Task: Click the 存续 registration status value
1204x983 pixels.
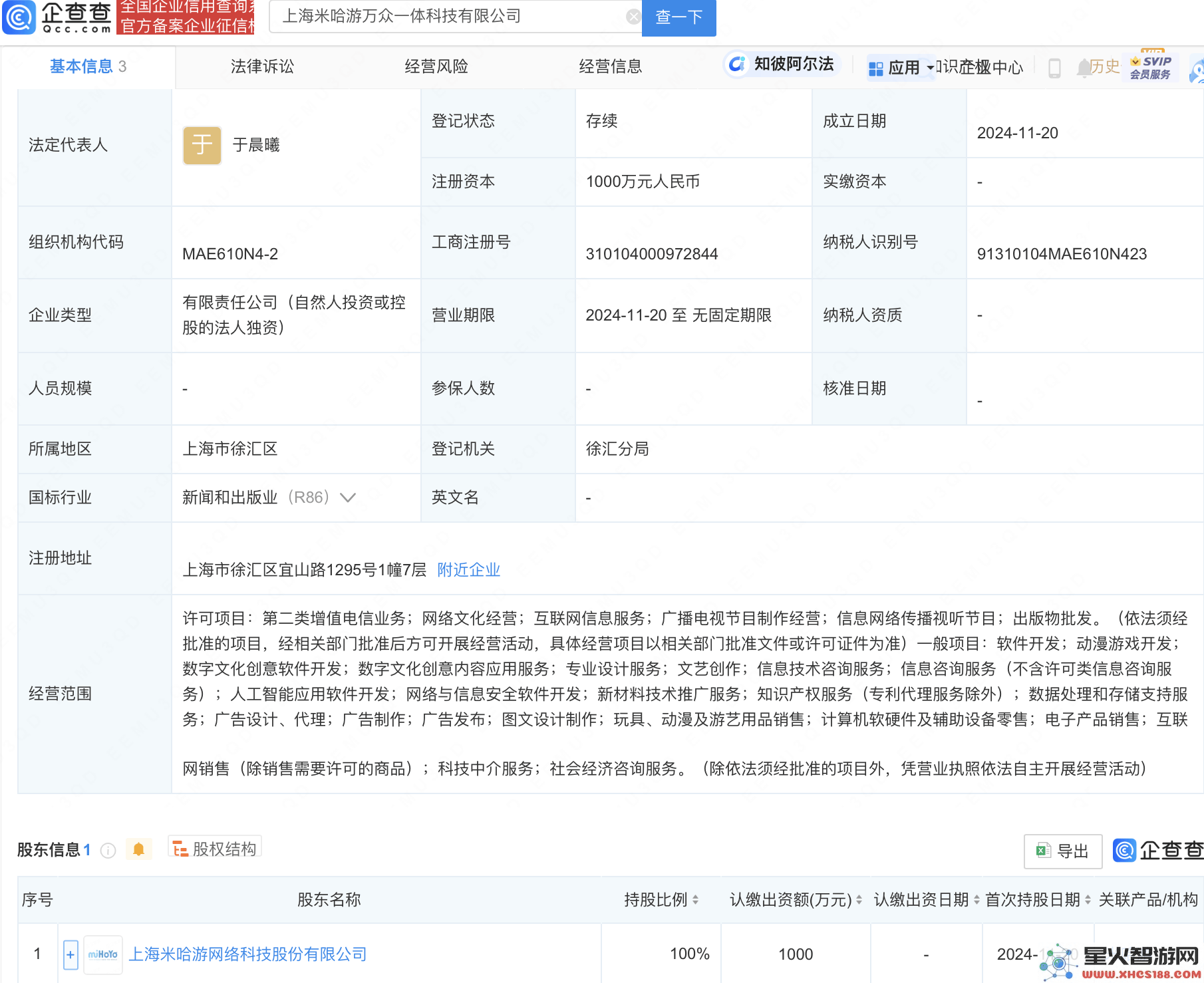Action: tap(601, 121)
